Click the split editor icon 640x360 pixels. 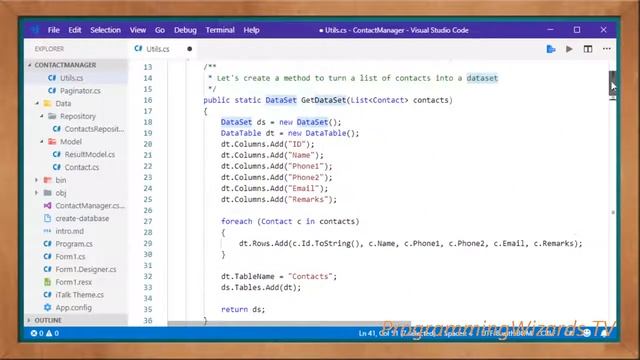coord(588,49)
